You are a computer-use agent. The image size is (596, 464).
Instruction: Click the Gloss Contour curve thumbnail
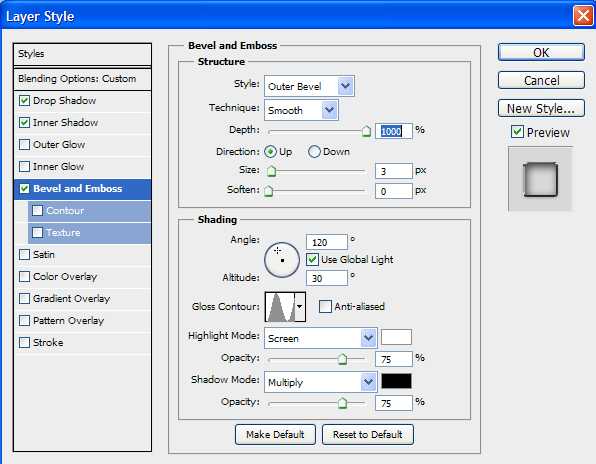(x=281, y=307)
